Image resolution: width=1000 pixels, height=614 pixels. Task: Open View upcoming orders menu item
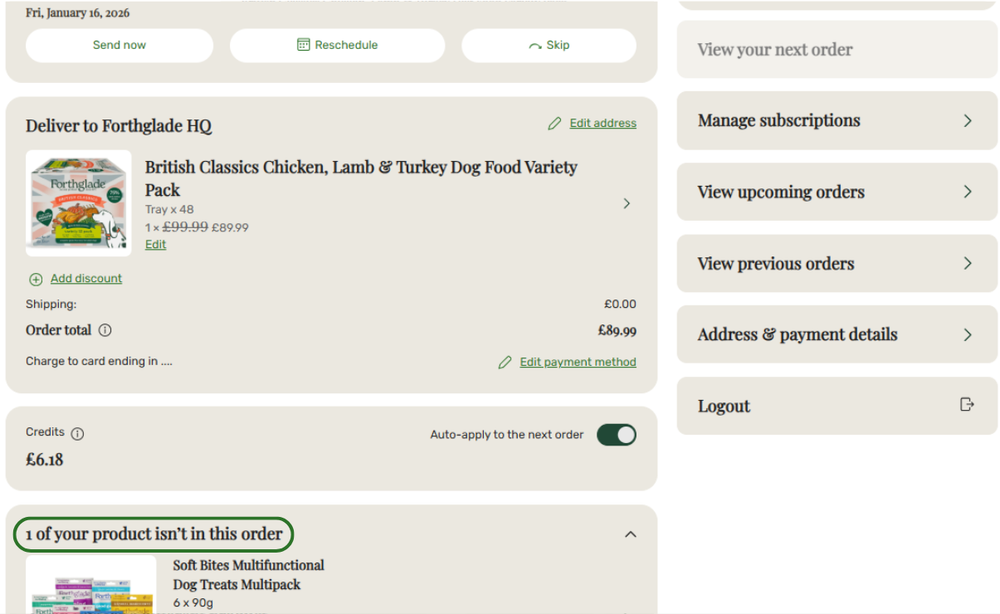pyautogui.click(x=837, y=192)
